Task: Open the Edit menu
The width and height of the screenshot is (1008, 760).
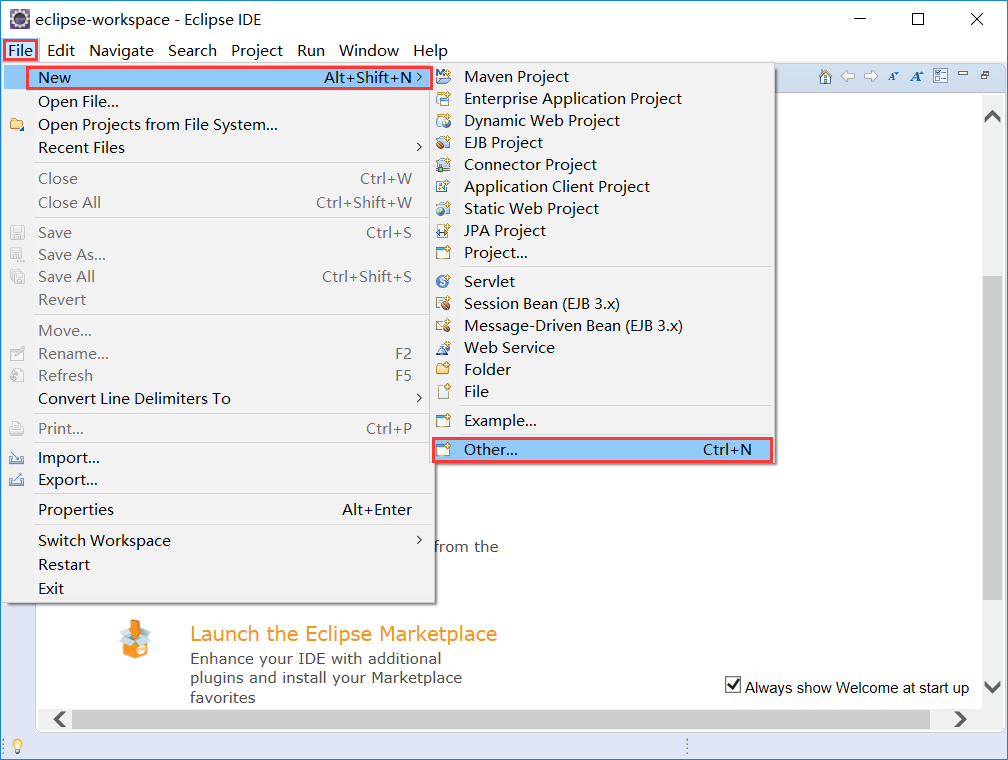Action: click(61, 50)
